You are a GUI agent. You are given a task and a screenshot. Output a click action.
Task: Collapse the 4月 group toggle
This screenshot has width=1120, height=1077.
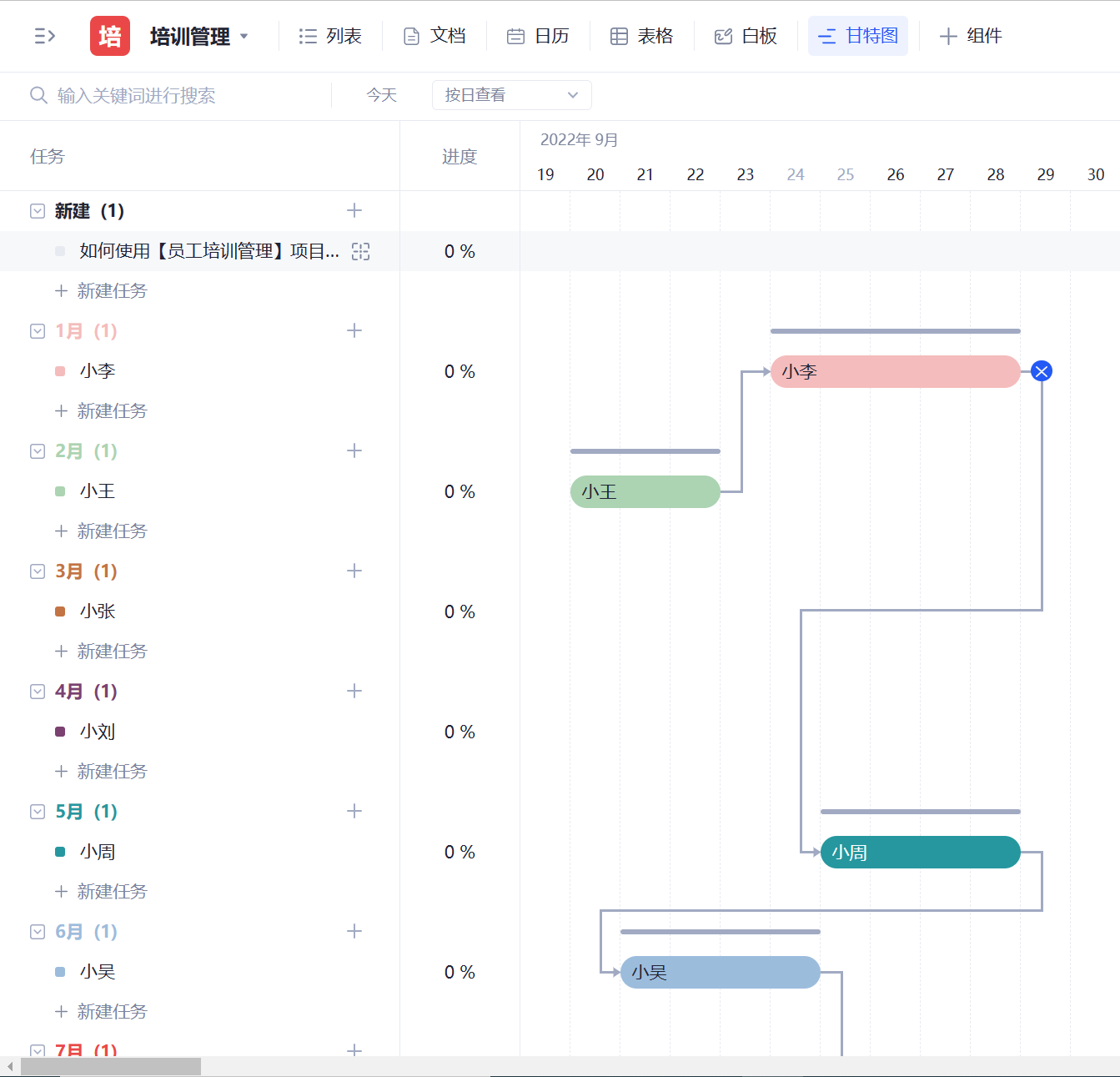point(38,692)
